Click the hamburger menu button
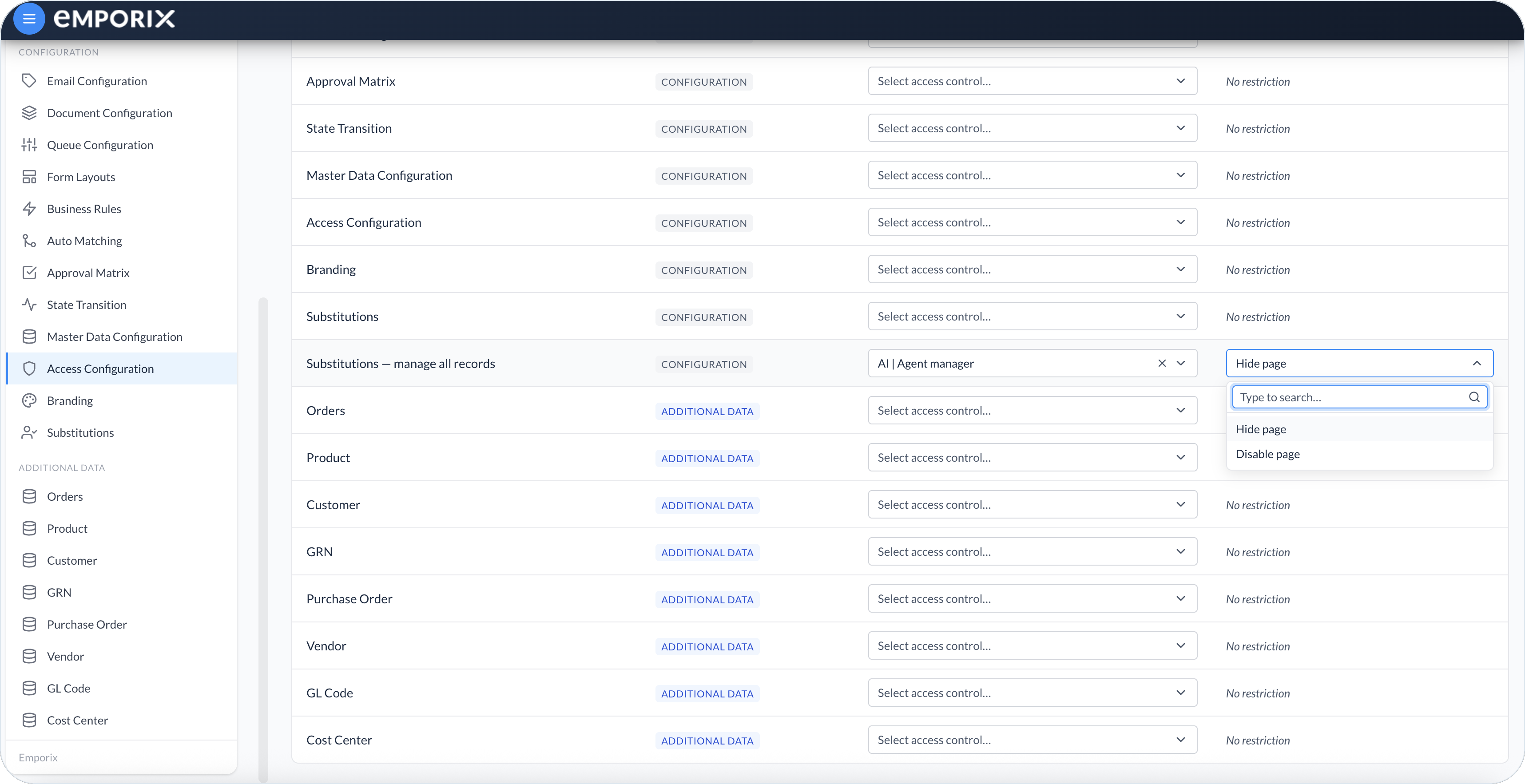1525x784 pixels. (29, 18)
